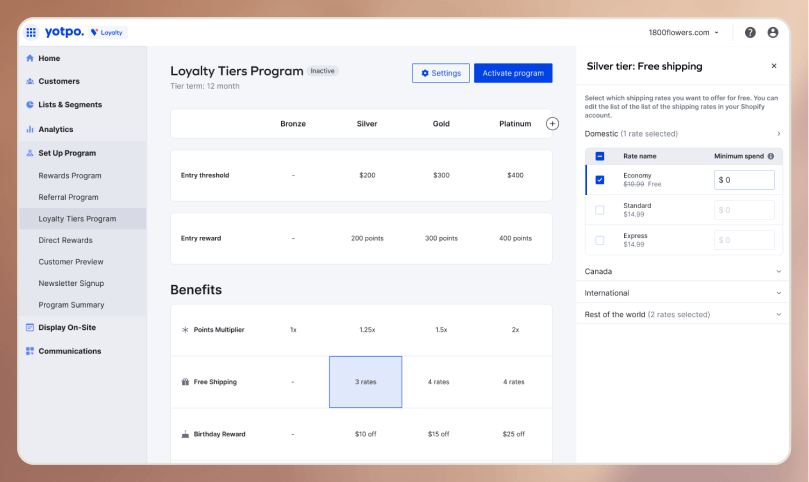
Task: Toggle the select-all rates header checkbox
Action: coord(600,156)
